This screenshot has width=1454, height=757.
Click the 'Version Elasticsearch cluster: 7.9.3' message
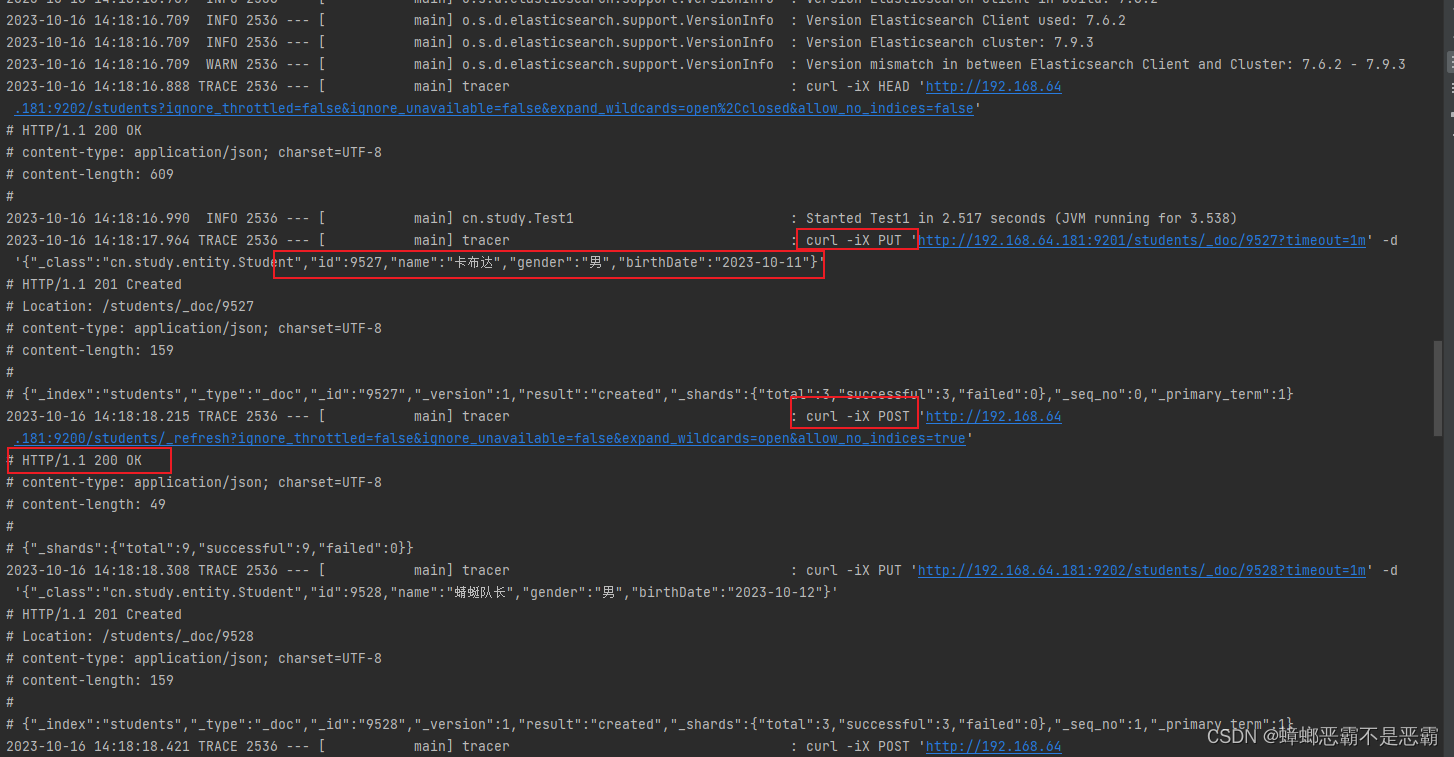pyautogui.click(x=950, y=42)
